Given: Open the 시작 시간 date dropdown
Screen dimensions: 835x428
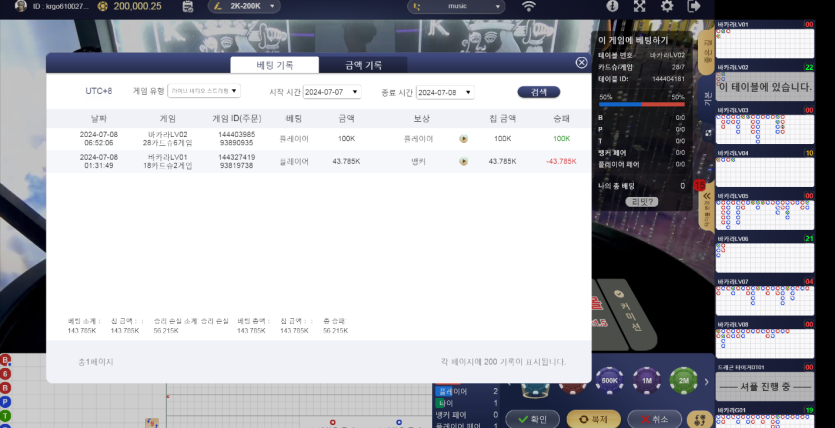Looking at the screenshot, I should [332, 92].
